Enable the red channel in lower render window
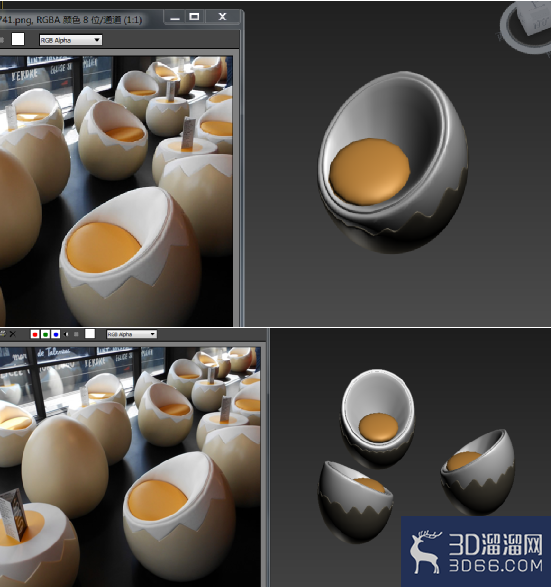This screenshot has width=551, height=587. (x=35, y=334)
